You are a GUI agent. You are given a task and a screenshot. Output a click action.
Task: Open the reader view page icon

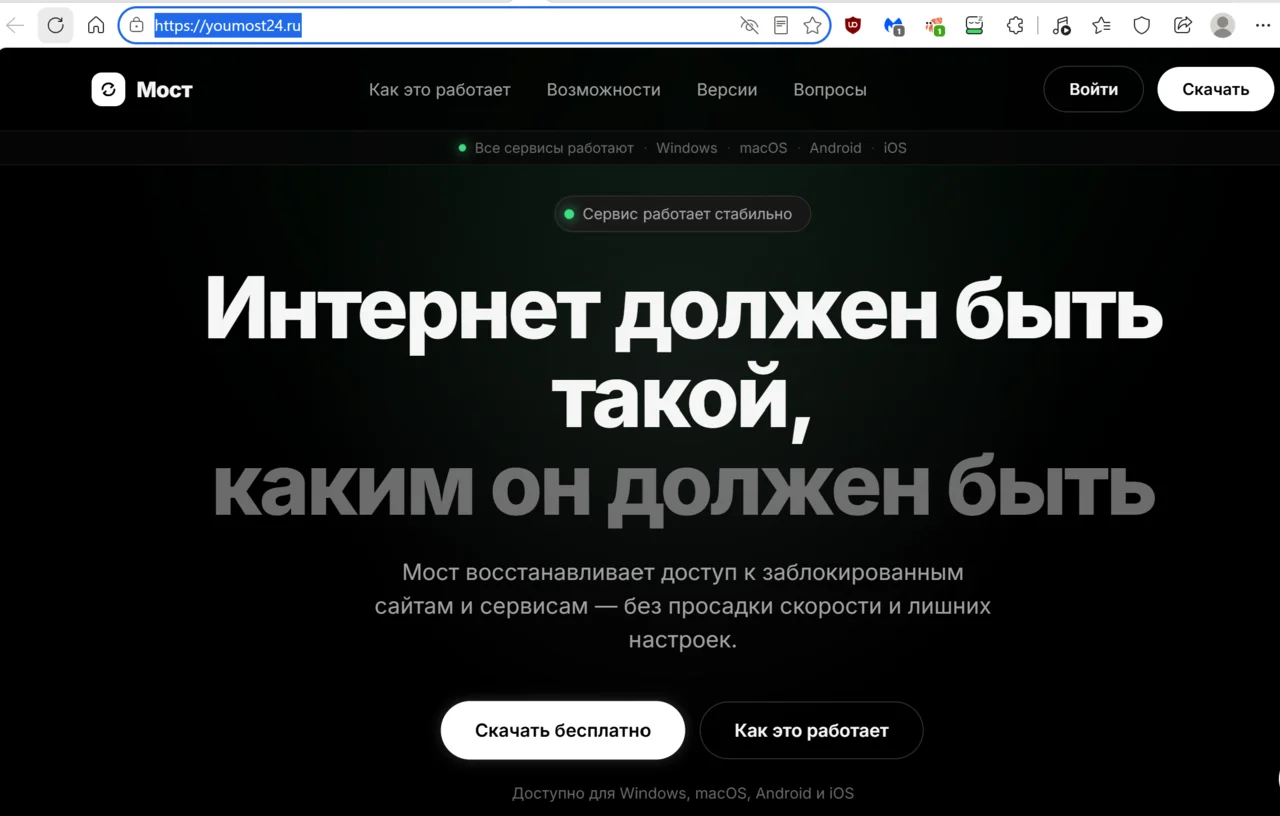click(781, 26)
